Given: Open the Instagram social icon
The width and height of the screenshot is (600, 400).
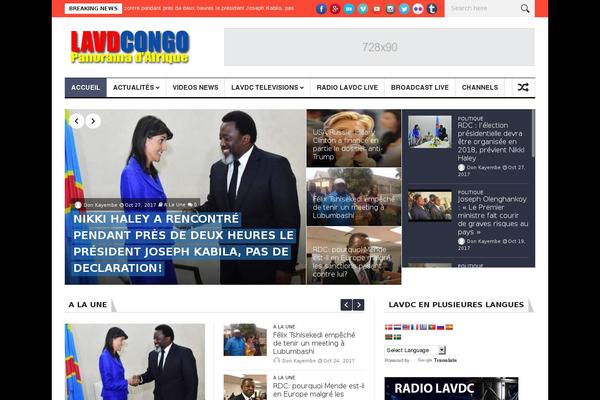Looking at the screenshot, I should pyautogui.click(x=390, y=8).
